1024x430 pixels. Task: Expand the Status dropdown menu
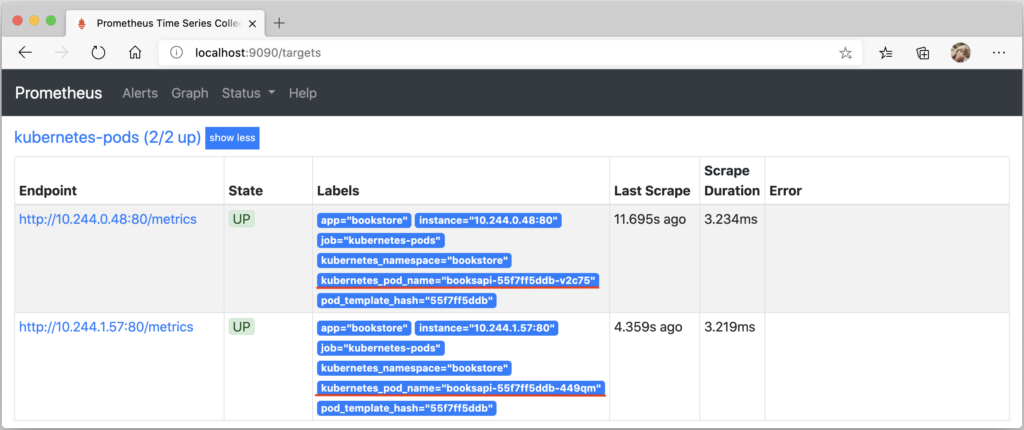click(x=248, y=93)
